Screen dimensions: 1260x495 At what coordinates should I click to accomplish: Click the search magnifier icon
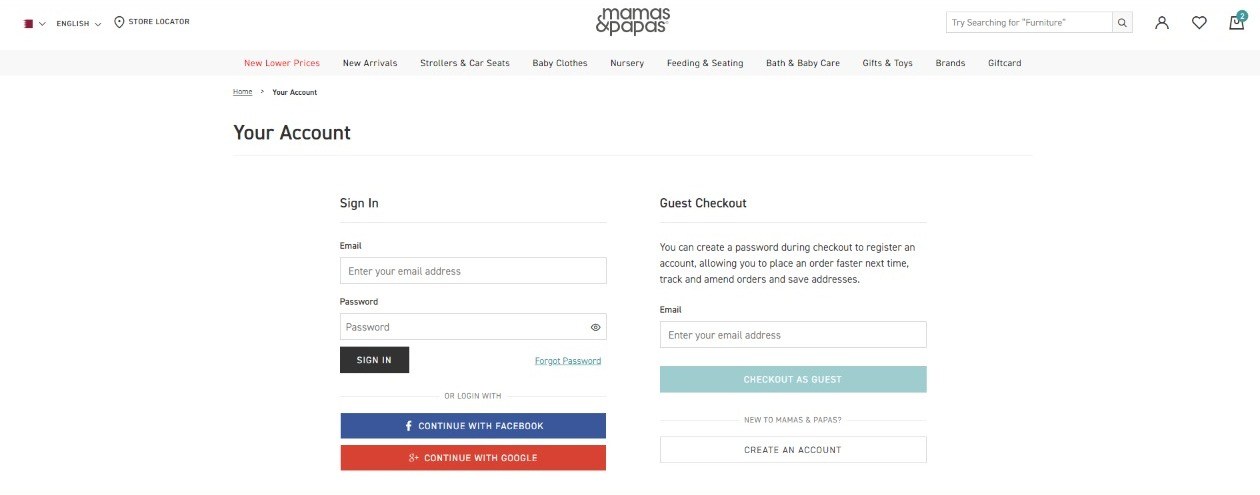click(1122, 22)
